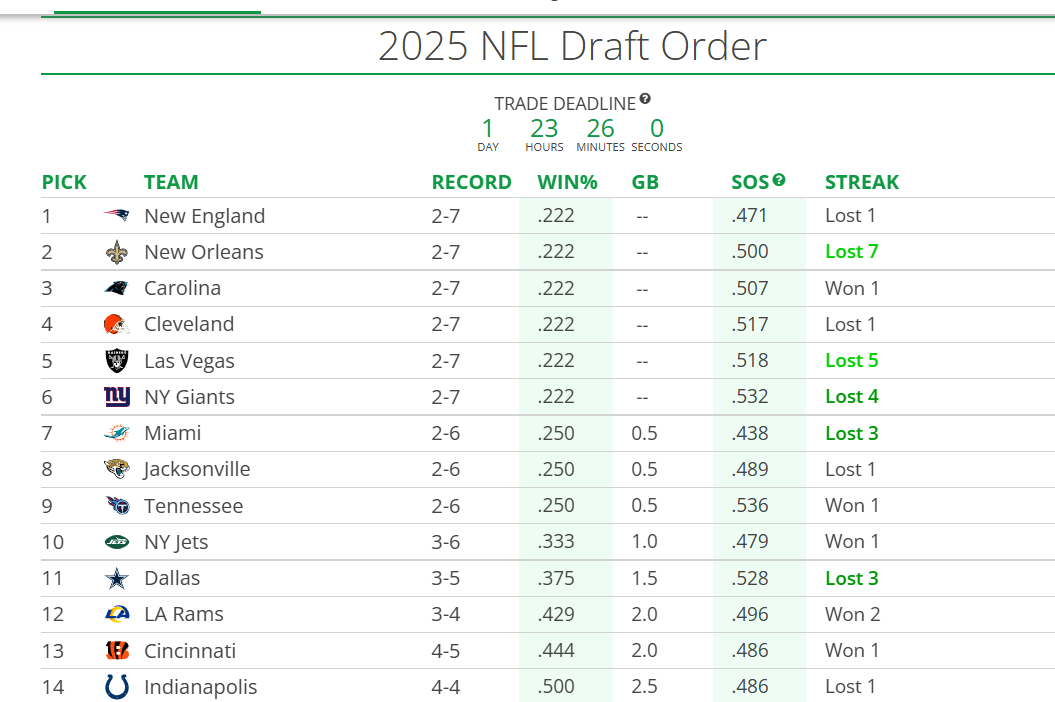This screenshot has width=1055, height=702.
Task: Click the Indianapolis Colts horseshoe logo
Action: [117, 687]
